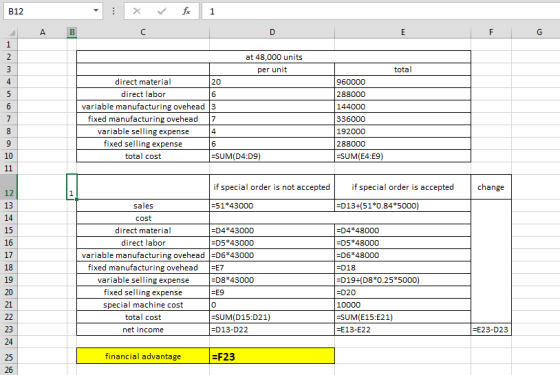Viewport: 560px width, 375px height.
Task: Click cell with formula =D5*43000
Action: click(x=272, y=243)
